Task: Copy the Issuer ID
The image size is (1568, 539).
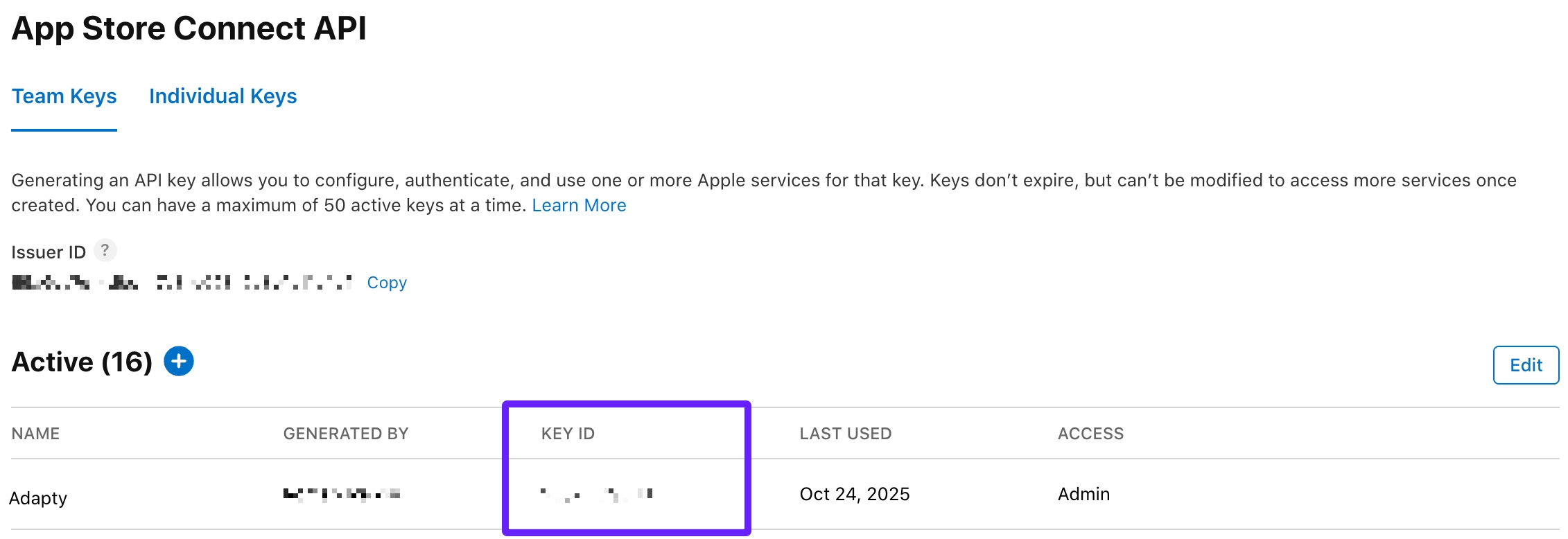Action: pyautogui.click(x=387, y=283)
